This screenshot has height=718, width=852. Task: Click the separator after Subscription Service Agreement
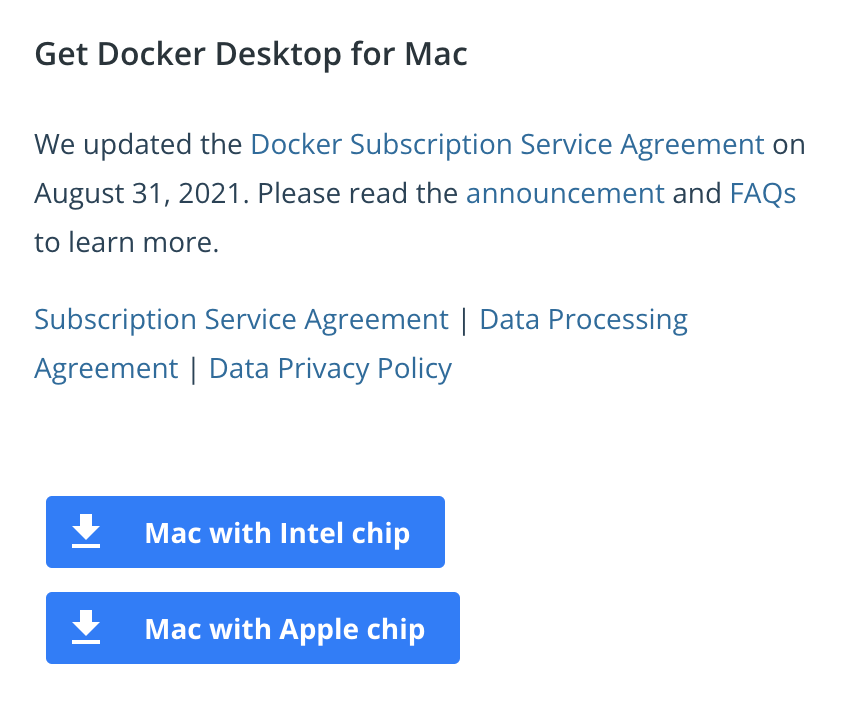coord(464,321)
